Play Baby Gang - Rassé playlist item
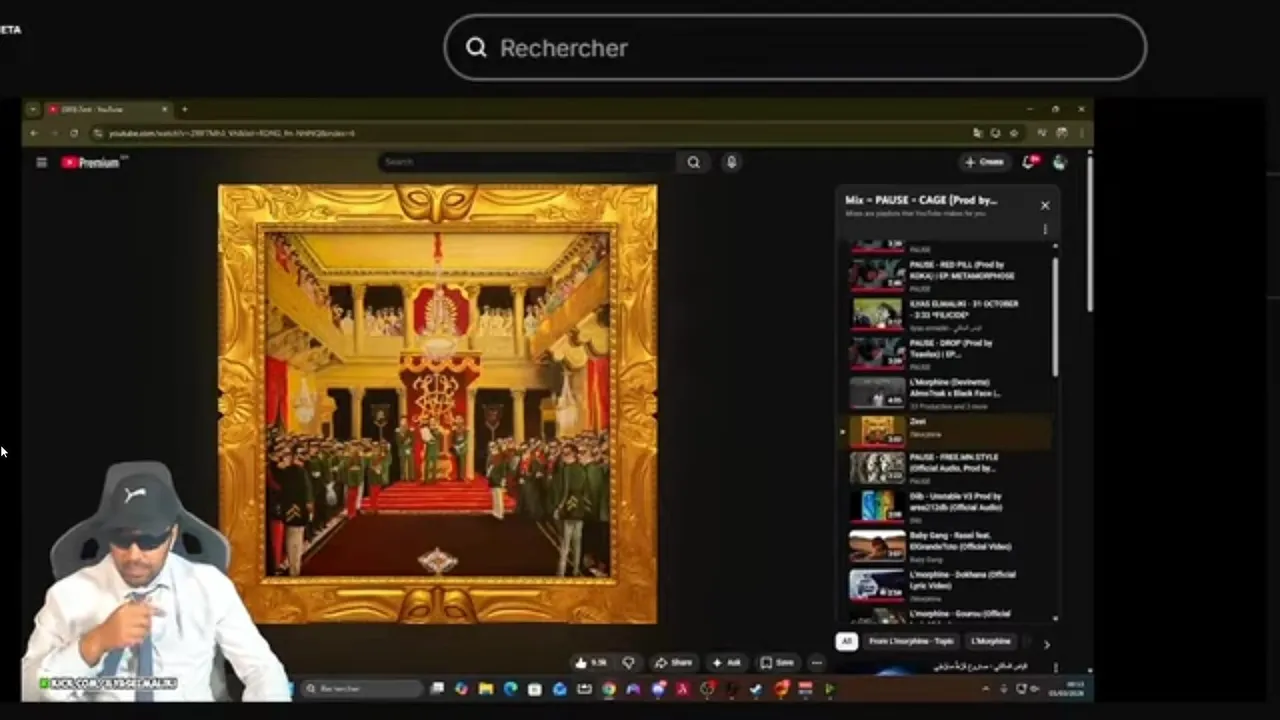The height and width of the screenshot is (720, 1280). (949, 546)
